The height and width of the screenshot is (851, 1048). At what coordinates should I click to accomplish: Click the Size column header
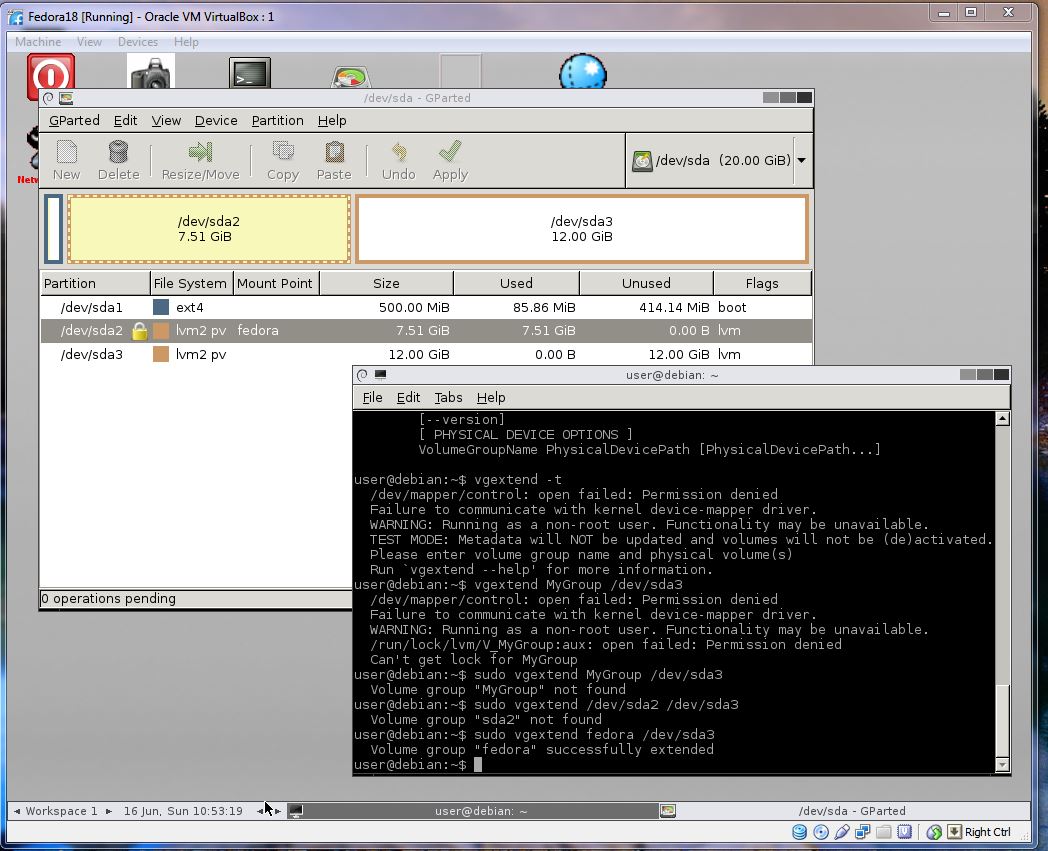coord(386,283)
